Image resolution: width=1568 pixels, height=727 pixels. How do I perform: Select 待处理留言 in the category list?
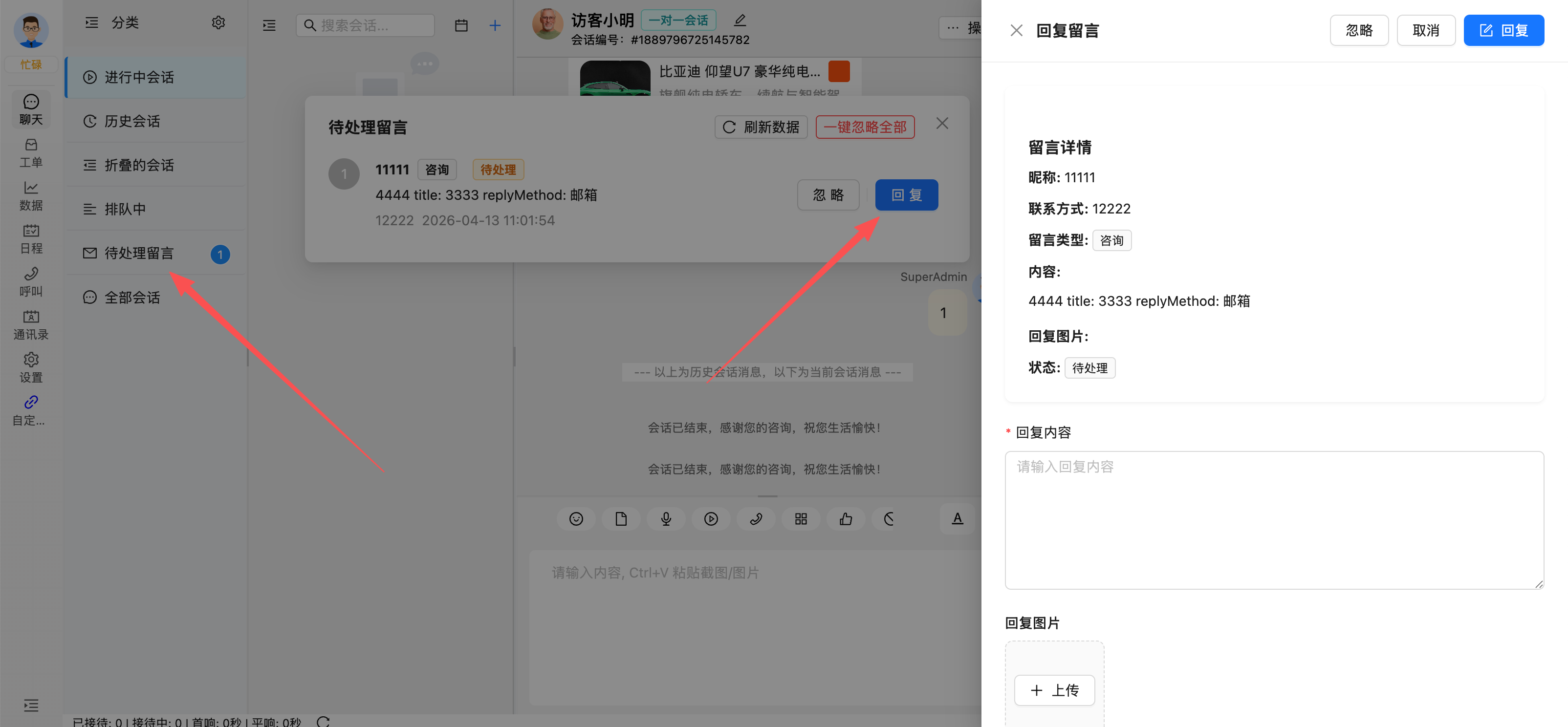click(x=156, y=253)
